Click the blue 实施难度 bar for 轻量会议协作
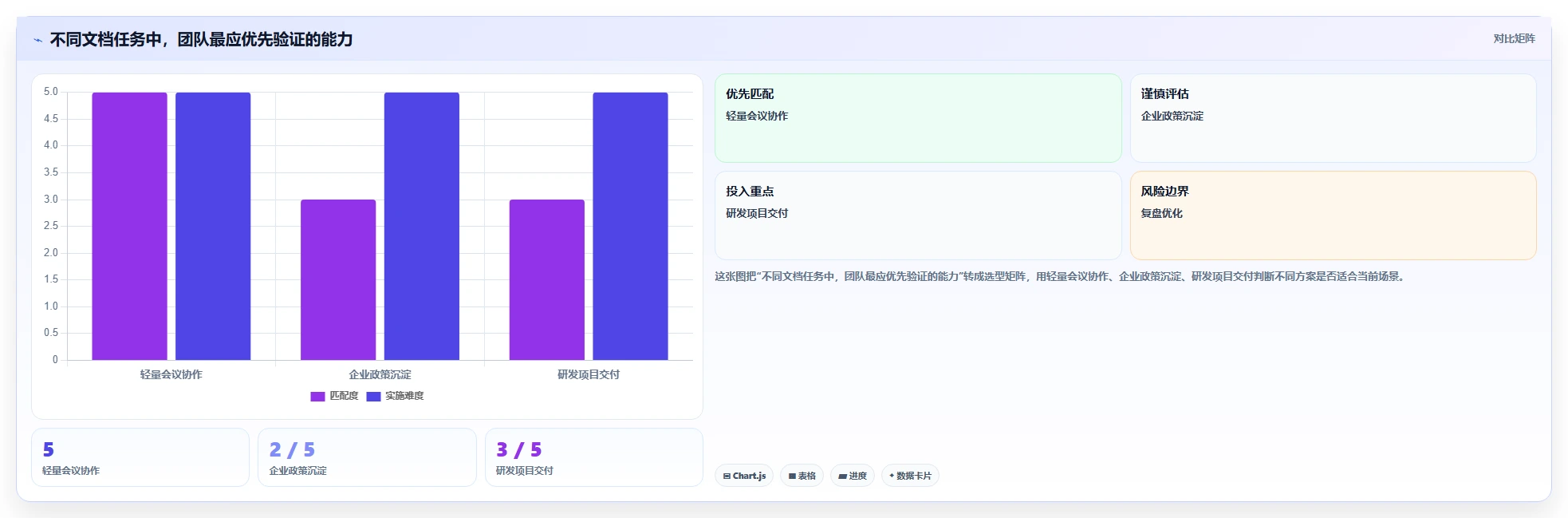Image resolution: width=1568 pixels, height=518 pixels. [213, 226]
